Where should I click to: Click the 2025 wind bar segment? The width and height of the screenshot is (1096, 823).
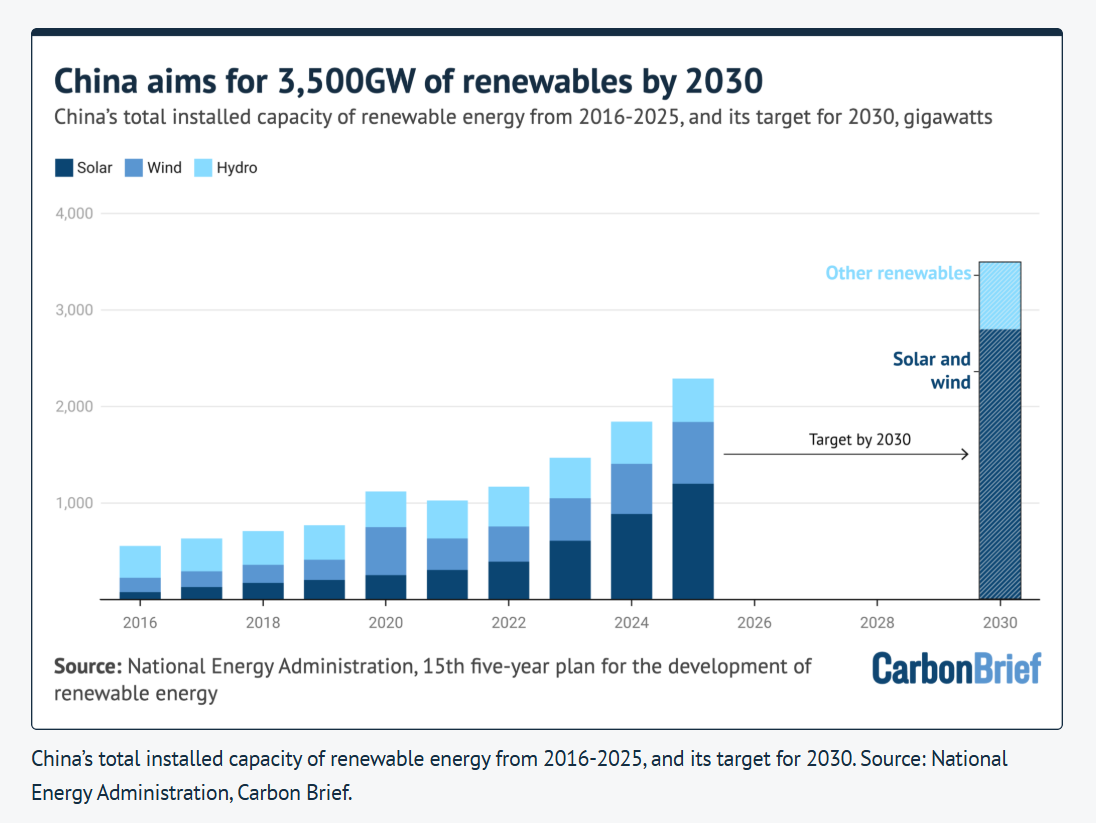click(693, 453)
